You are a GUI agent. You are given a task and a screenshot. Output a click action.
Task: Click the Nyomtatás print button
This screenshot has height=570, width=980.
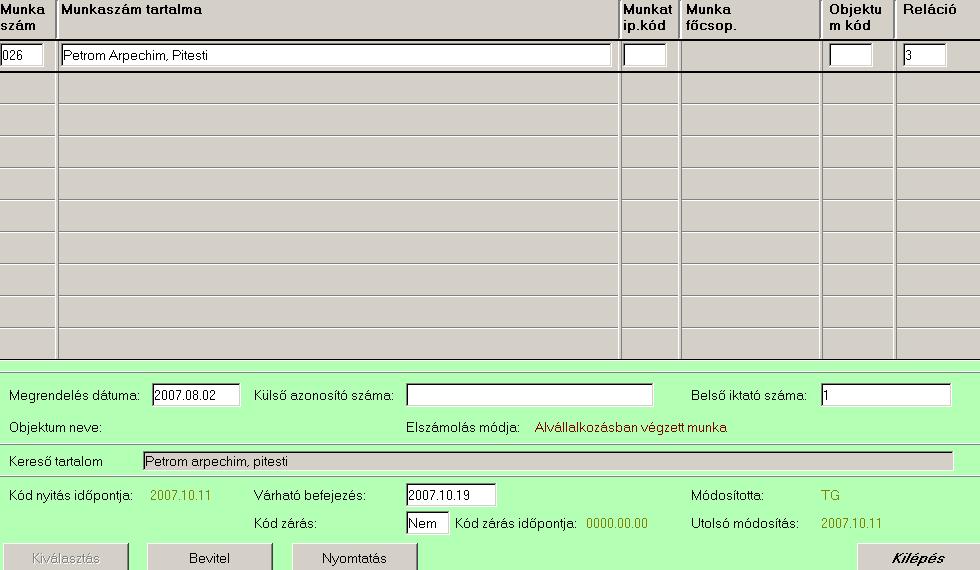click(354, 558)
